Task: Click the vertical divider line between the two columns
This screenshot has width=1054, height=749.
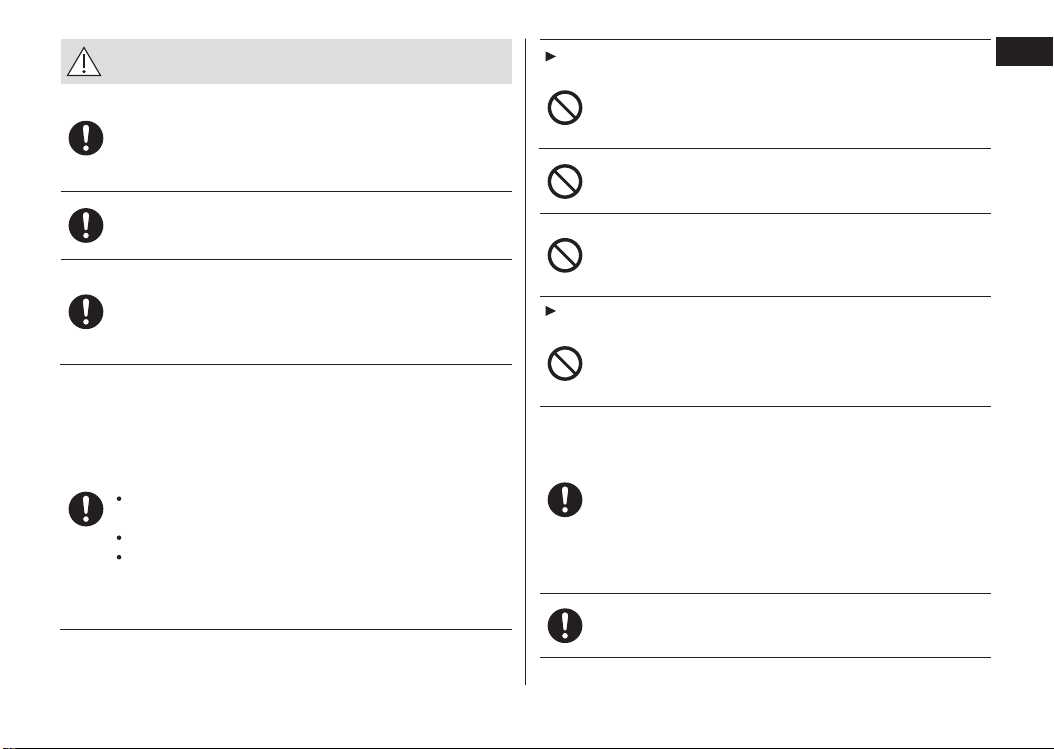Action: (526, 362)
